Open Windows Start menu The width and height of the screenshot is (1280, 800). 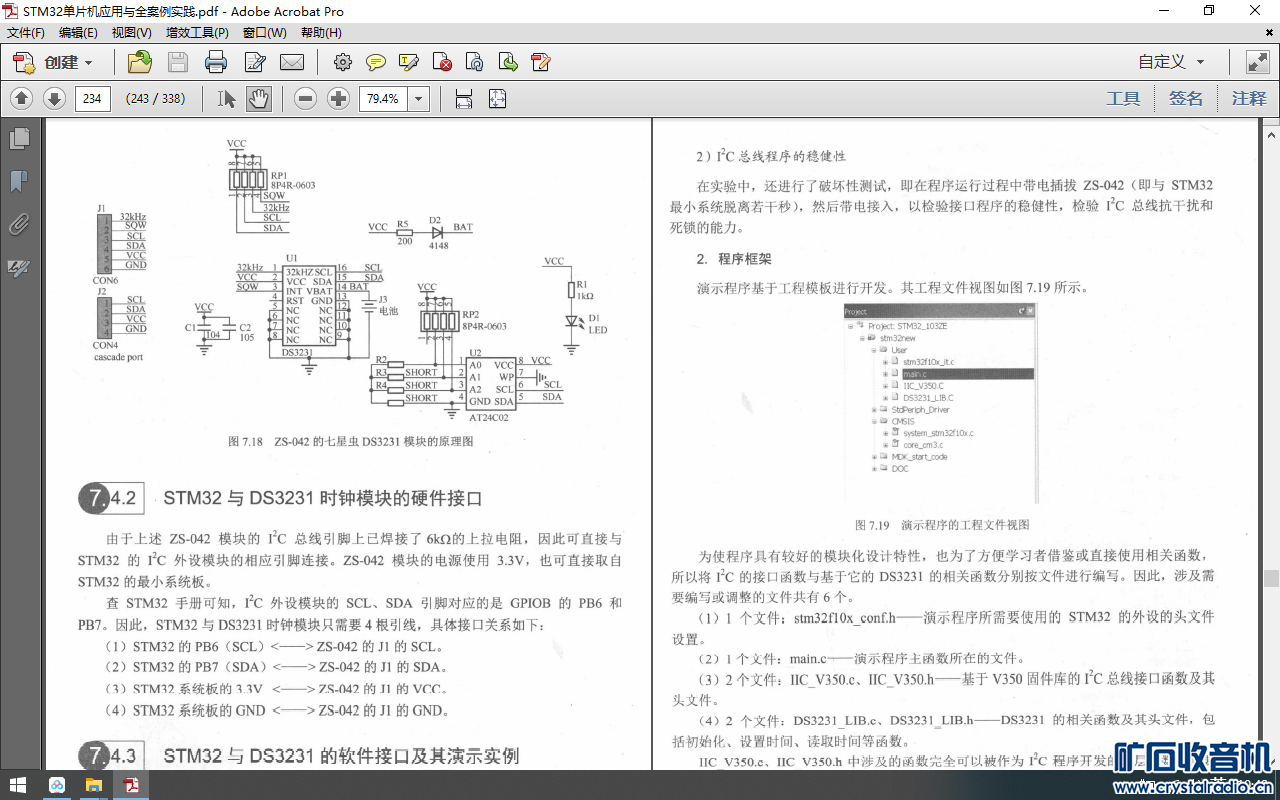coord(18,785)
